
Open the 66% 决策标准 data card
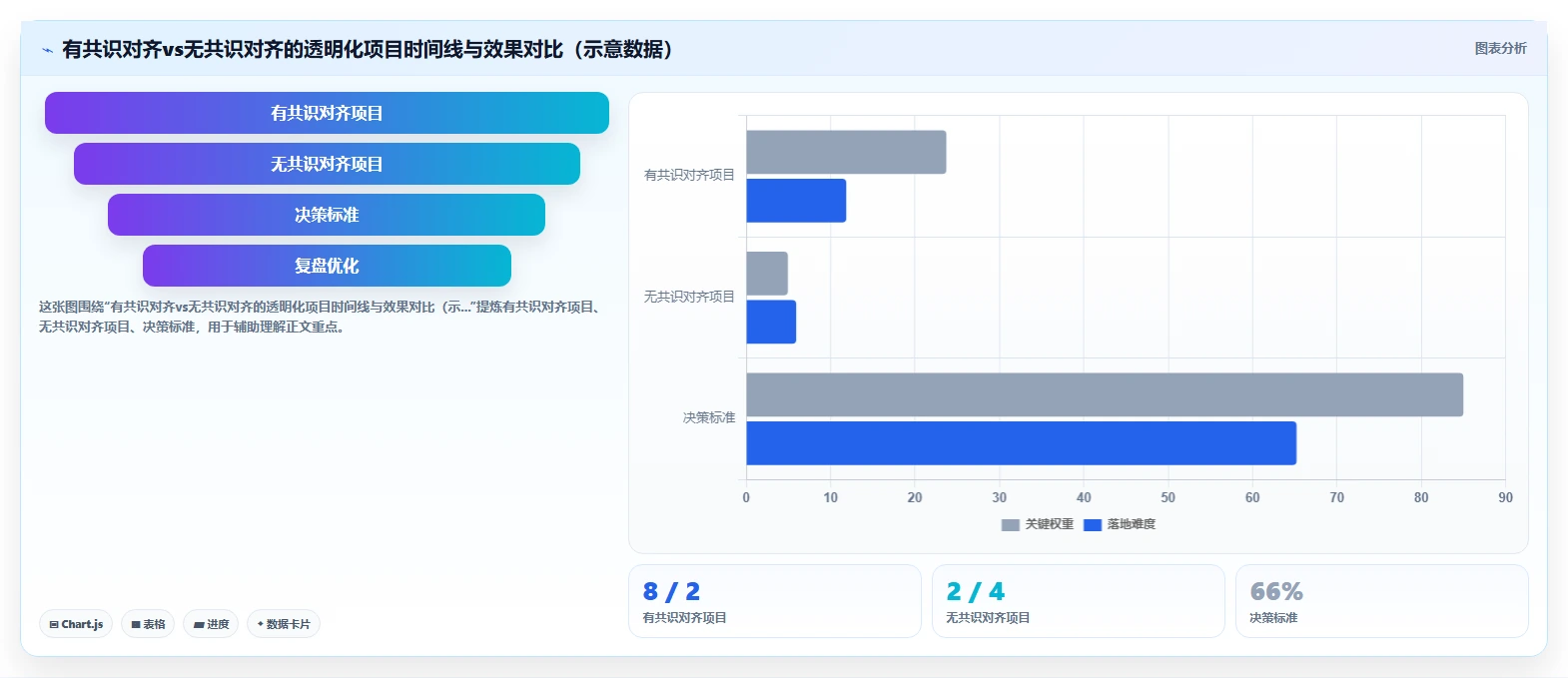click(1382, 601)
